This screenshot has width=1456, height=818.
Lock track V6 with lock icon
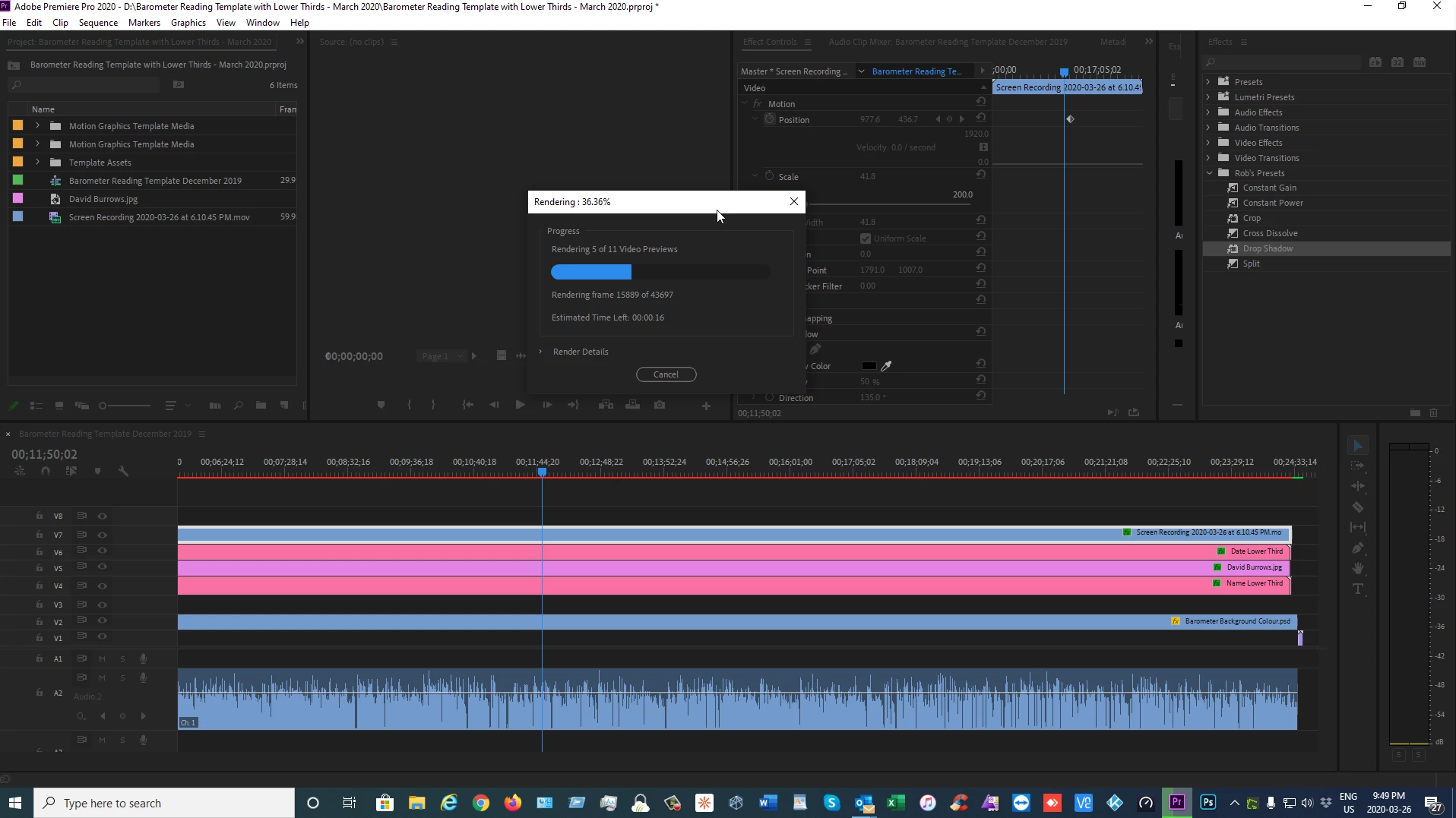click(x=40, y=551)
